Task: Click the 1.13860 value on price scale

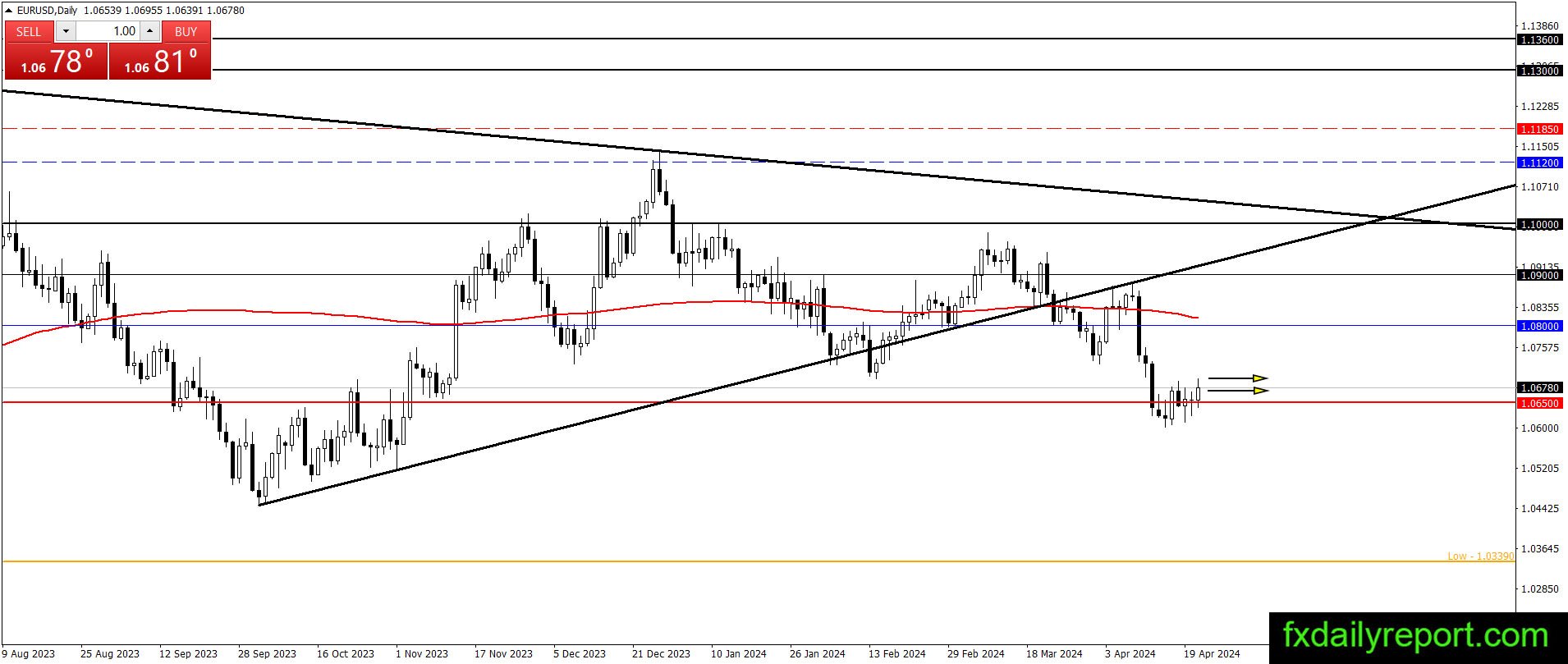Action: click(x=1539, y=26)
